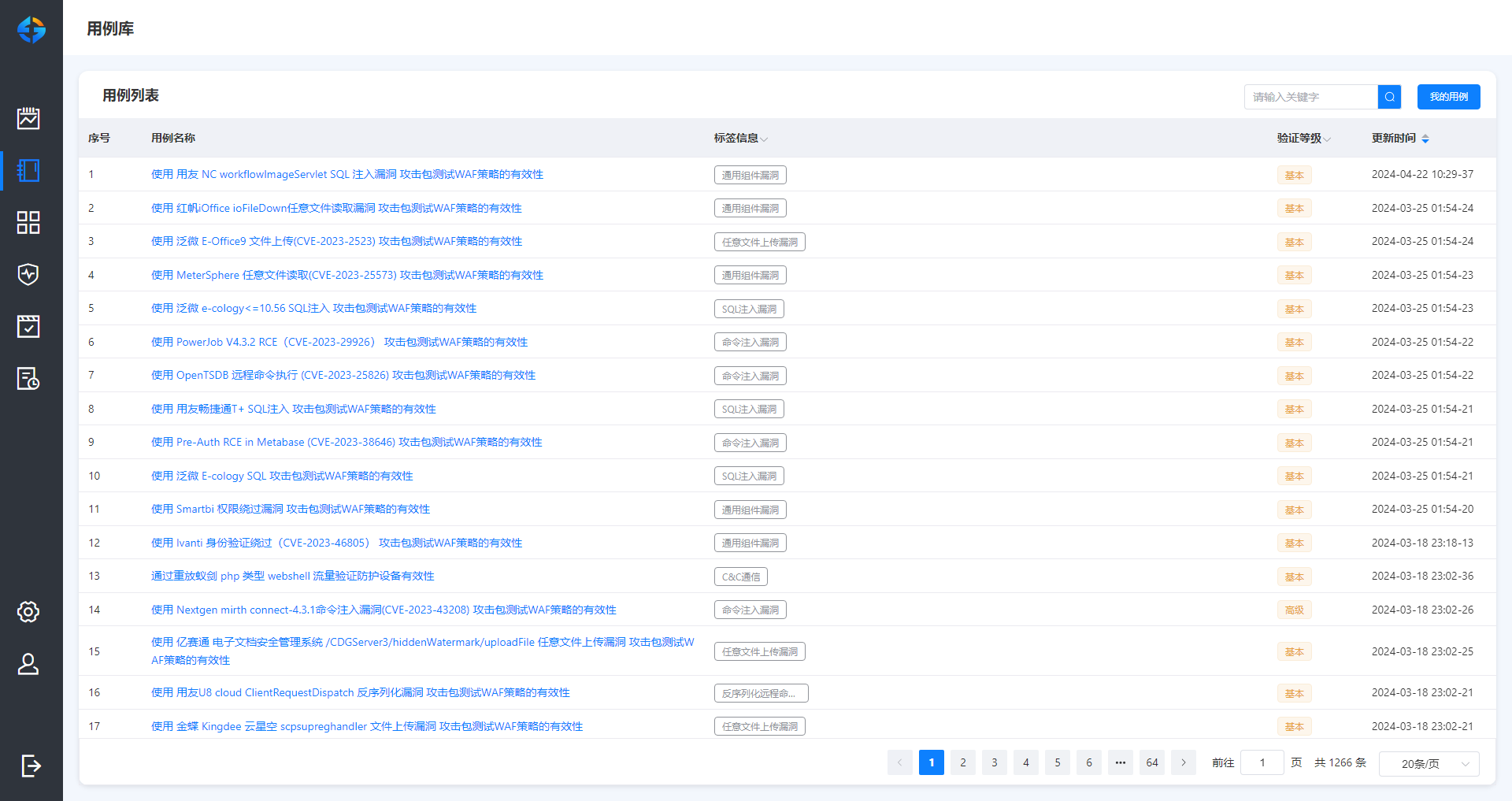The width and height of the screenshot is (1512, 801).
Task: Expand the validation level filter dropdown
Action: 1327,139
